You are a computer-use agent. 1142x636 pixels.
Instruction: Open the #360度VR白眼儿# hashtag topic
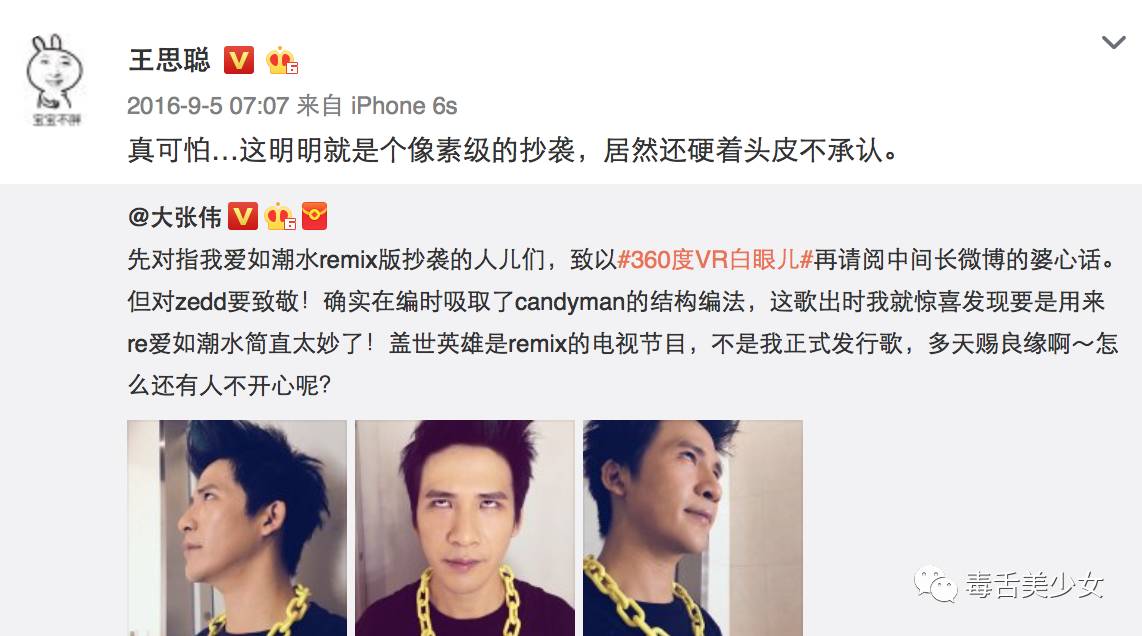point(715,259)
